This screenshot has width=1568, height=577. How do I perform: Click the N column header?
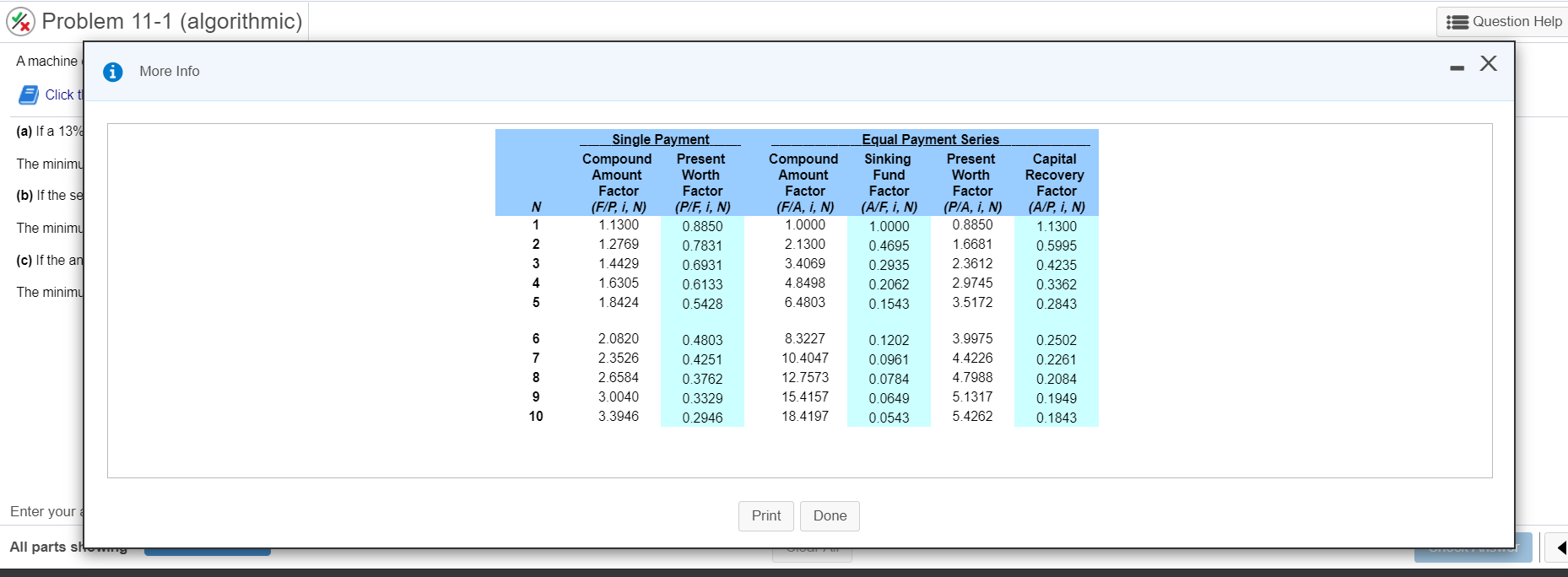(x=536, y=207)
